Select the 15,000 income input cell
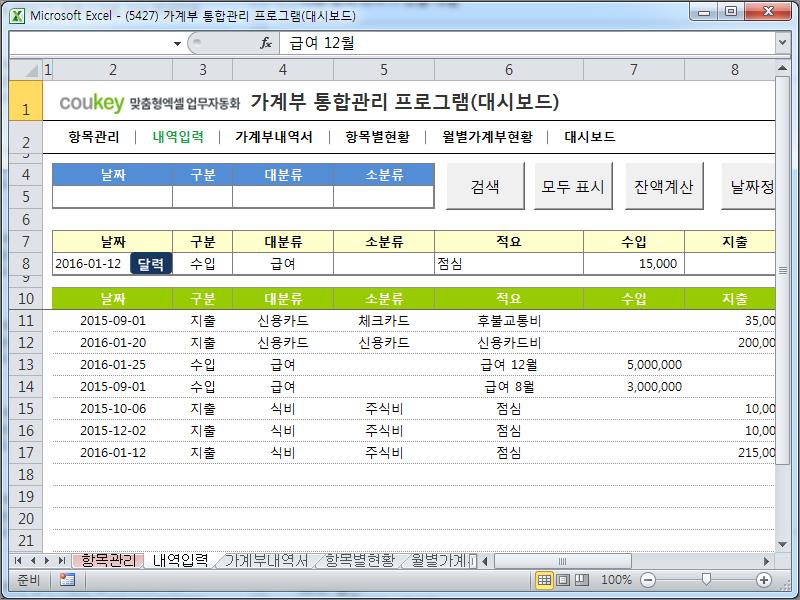 [634, 264]
